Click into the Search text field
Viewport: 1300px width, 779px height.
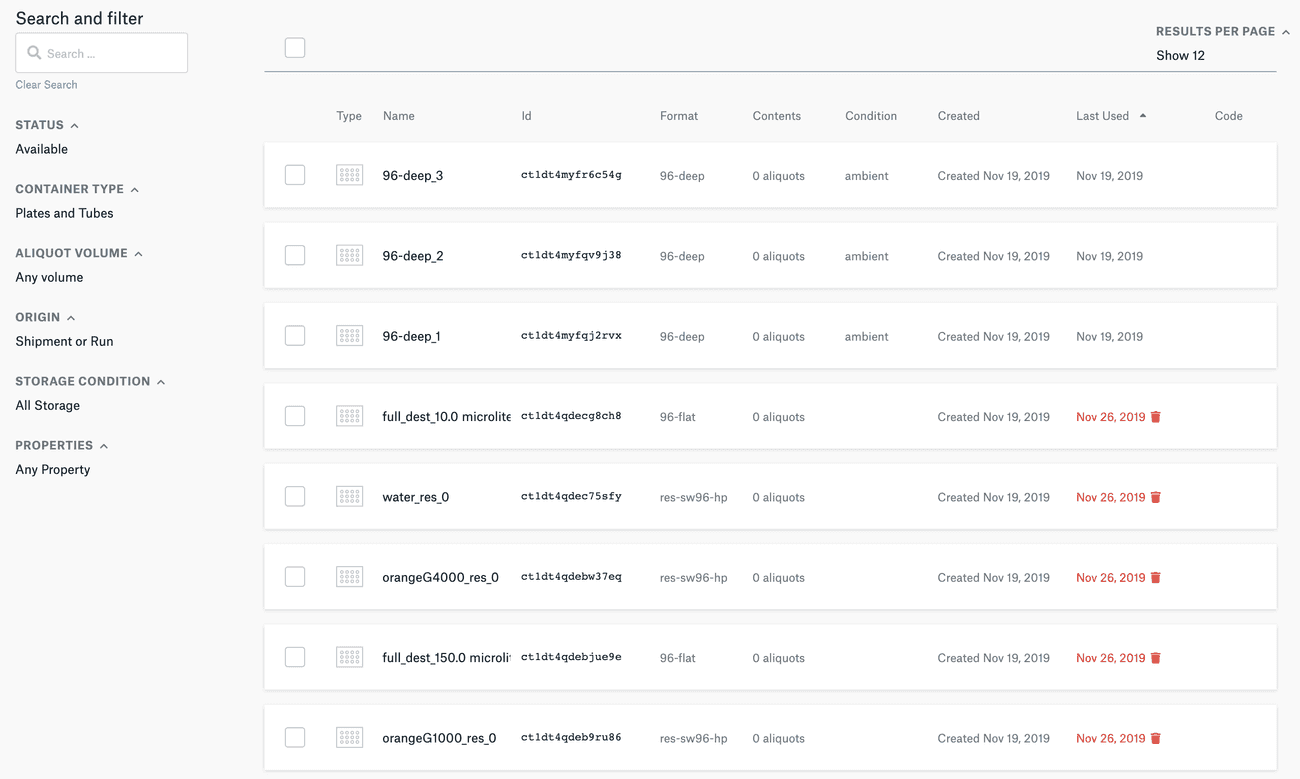[112, 53]
